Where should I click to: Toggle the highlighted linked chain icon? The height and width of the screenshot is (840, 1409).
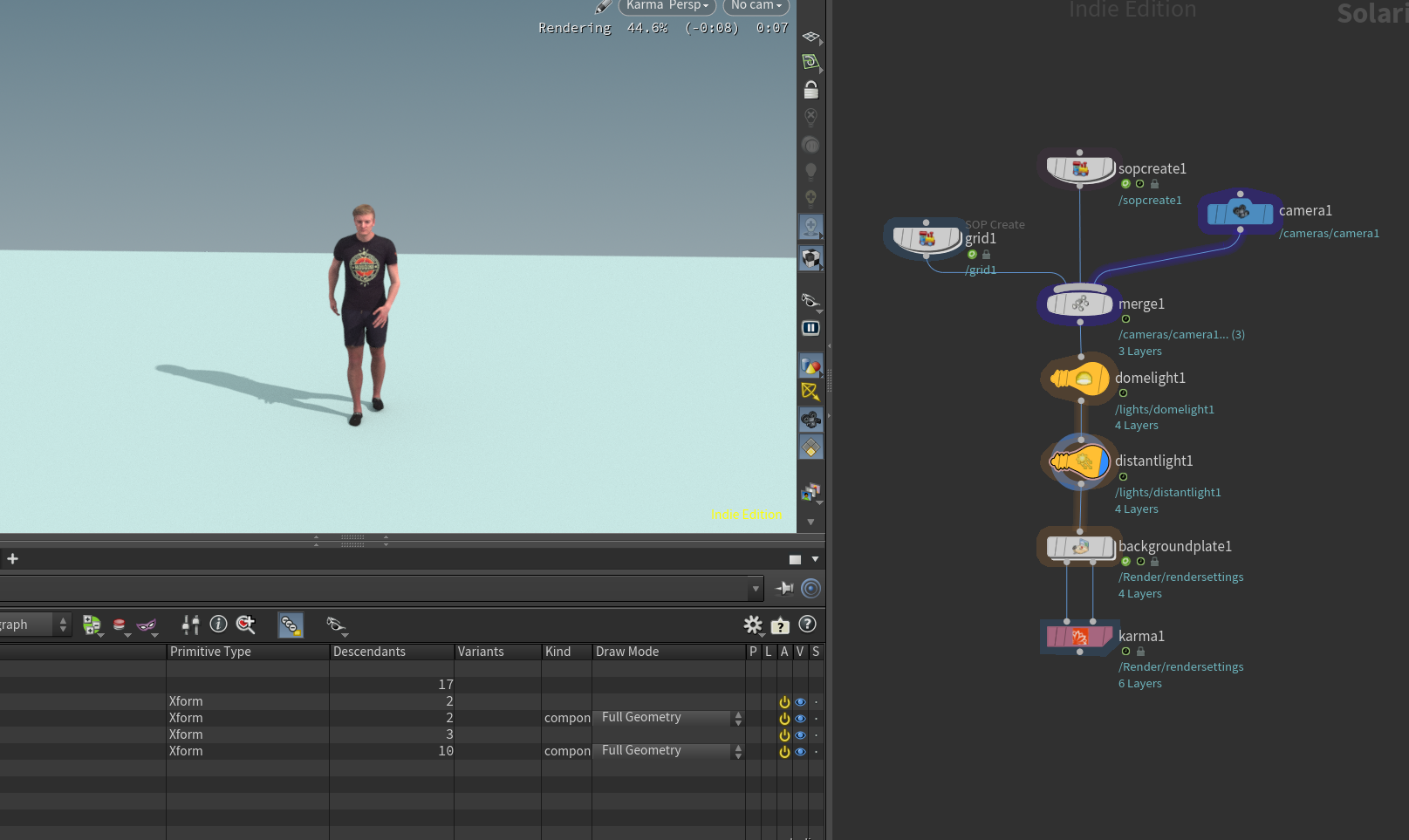[291, 625]
